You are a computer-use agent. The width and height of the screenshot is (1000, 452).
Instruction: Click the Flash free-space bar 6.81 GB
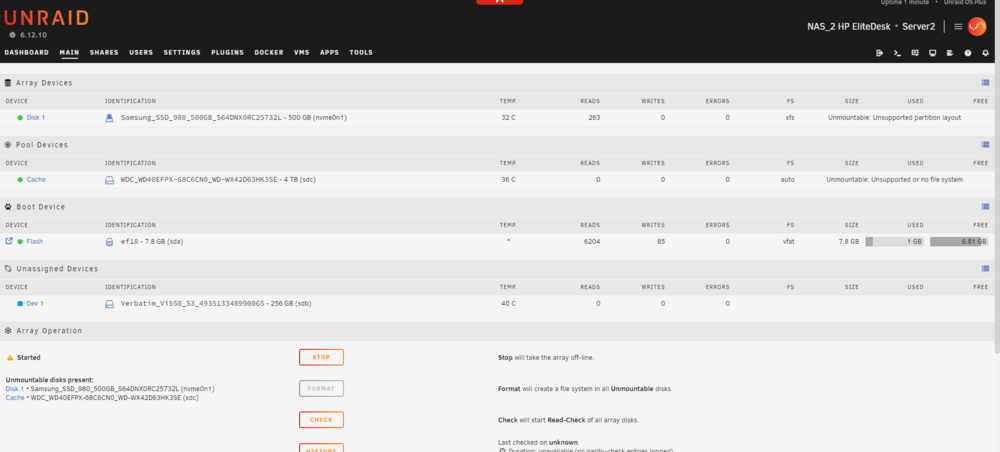tap(959, 242)
